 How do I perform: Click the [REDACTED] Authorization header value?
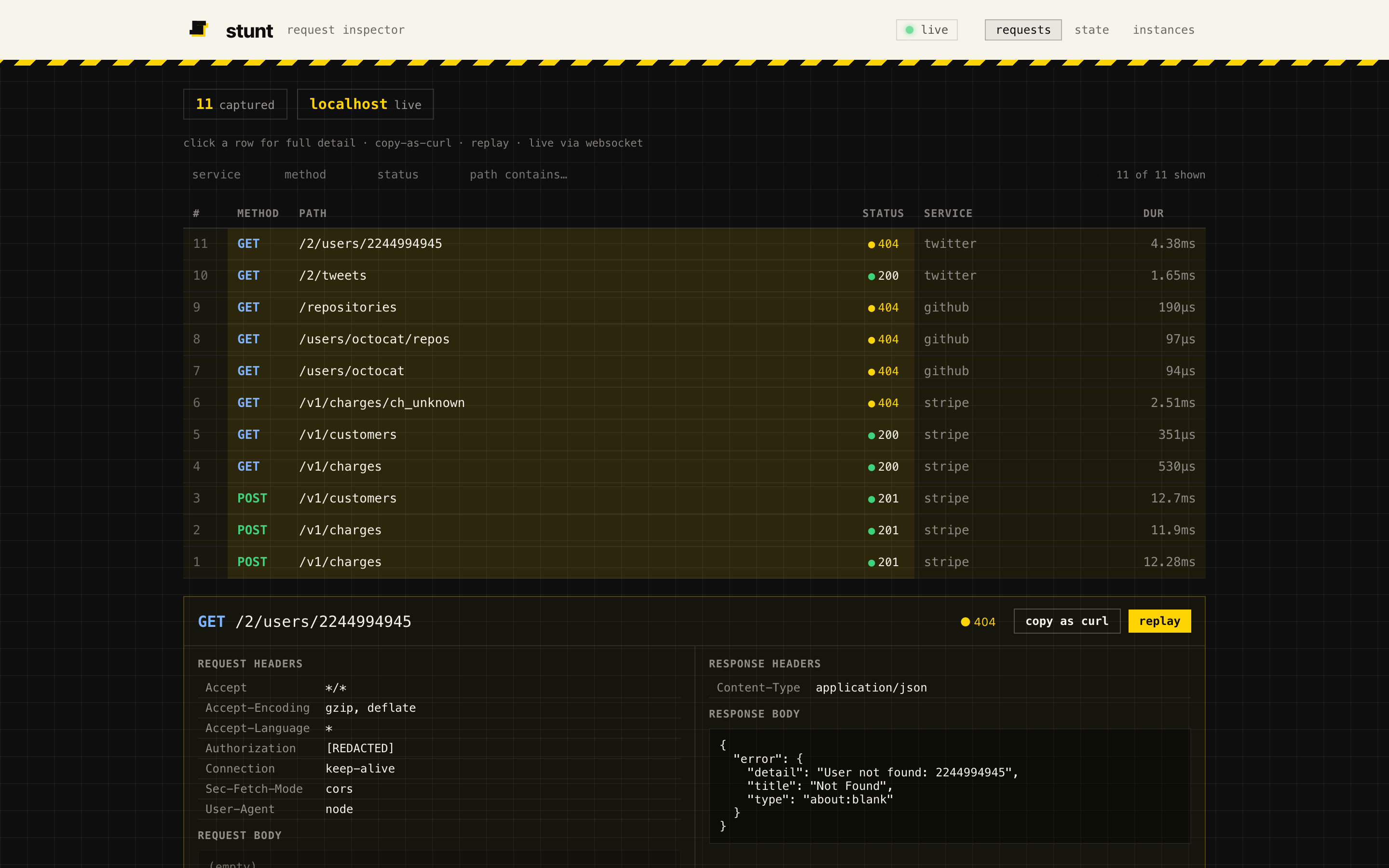360,748
